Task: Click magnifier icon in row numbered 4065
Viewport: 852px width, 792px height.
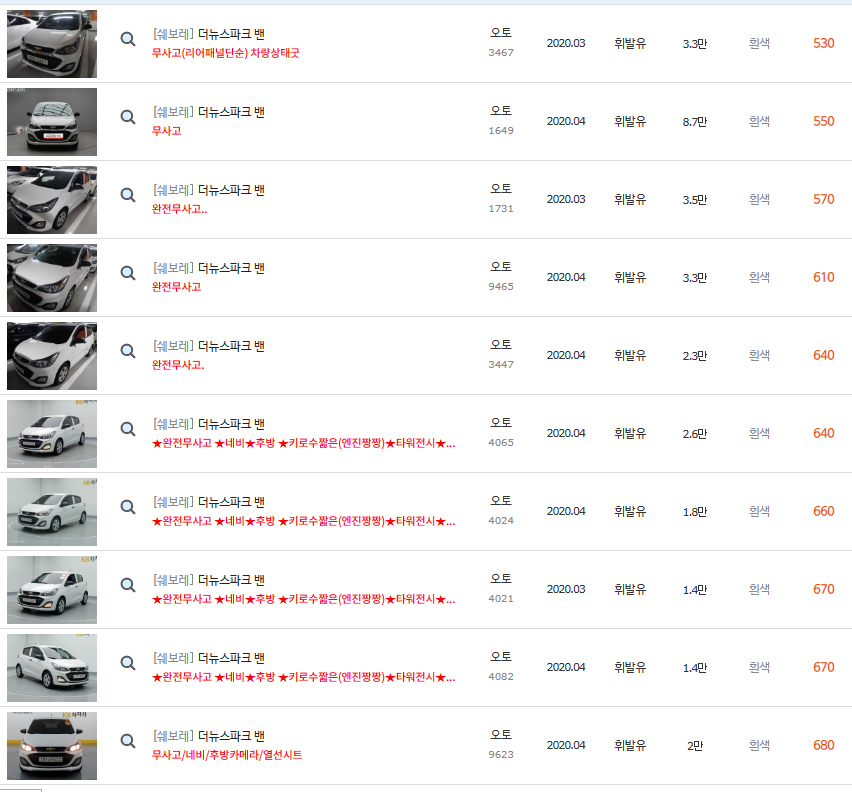Action: 128,429
